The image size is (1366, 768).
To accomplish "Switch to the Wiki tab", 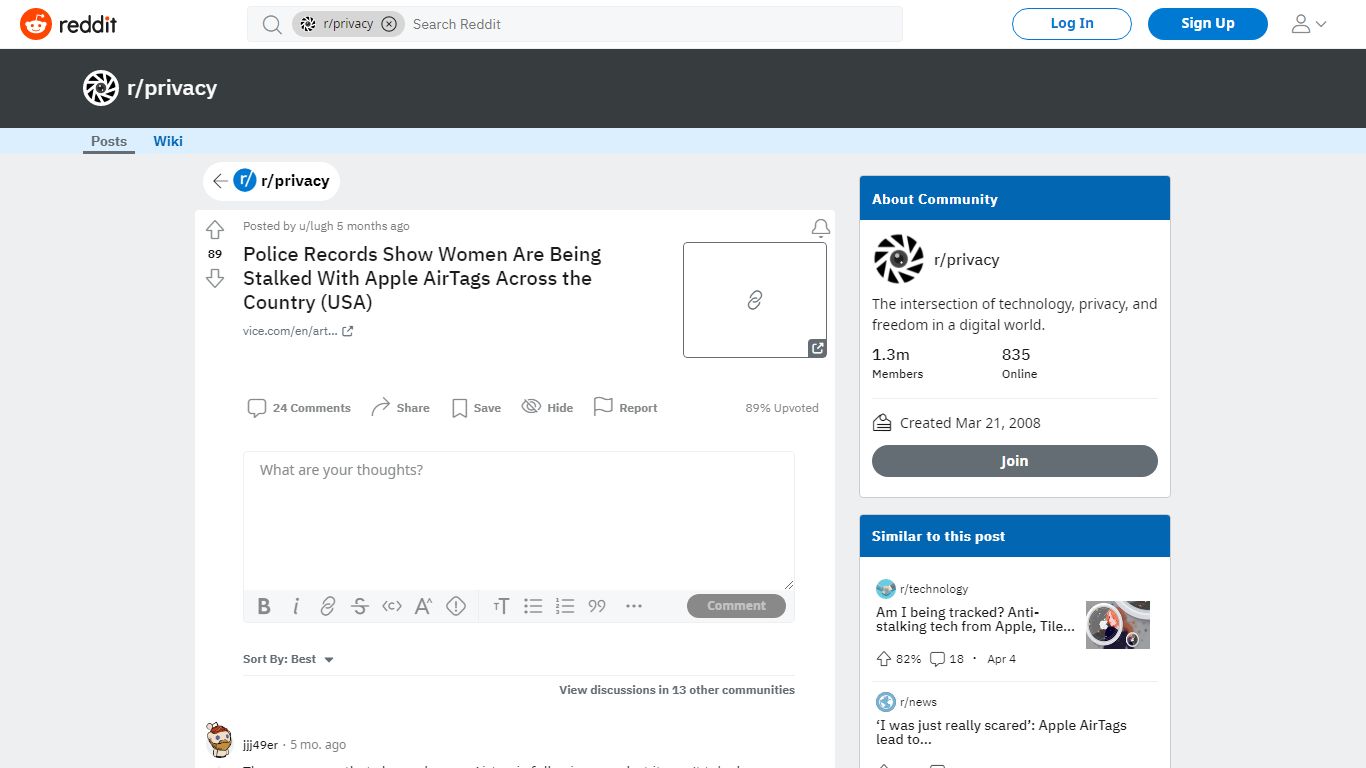I will click(168, 141).
